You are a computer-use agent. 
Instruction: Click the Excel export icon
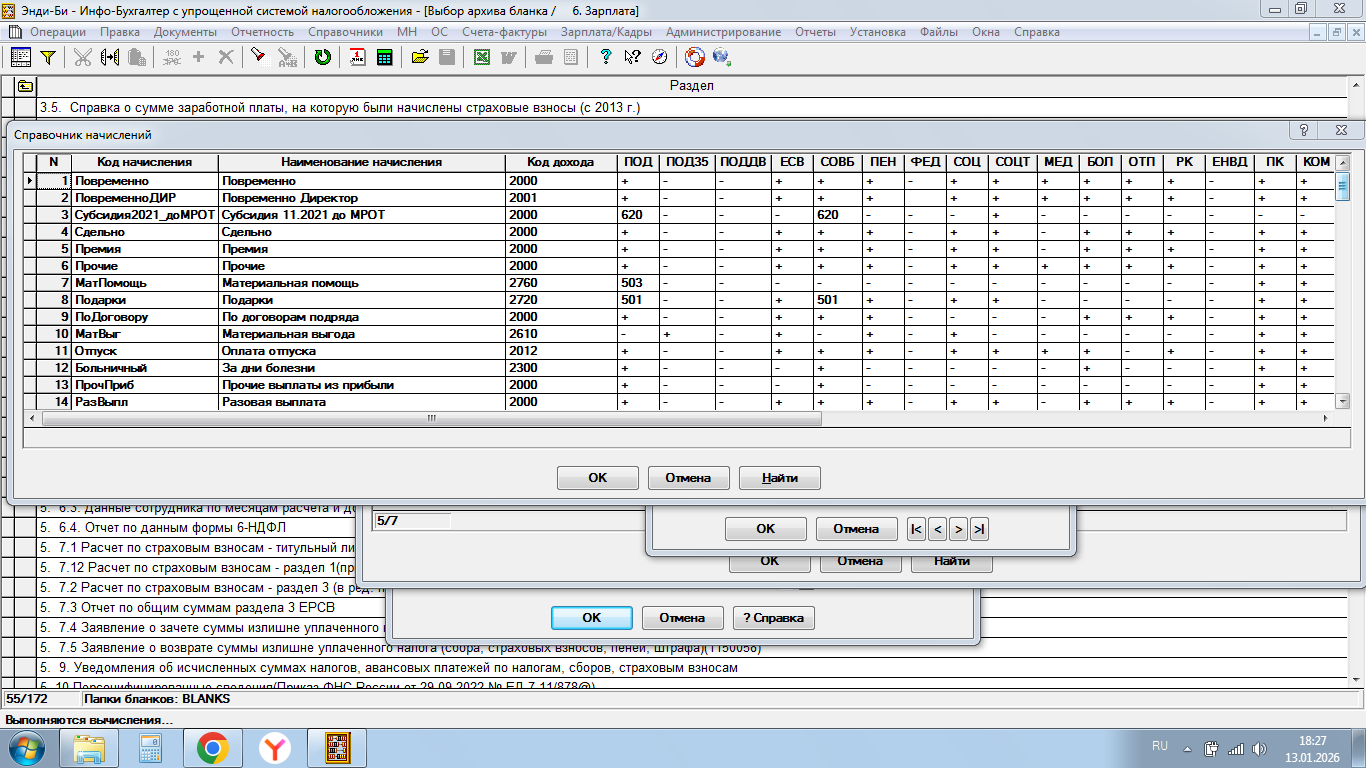point(481,57)
